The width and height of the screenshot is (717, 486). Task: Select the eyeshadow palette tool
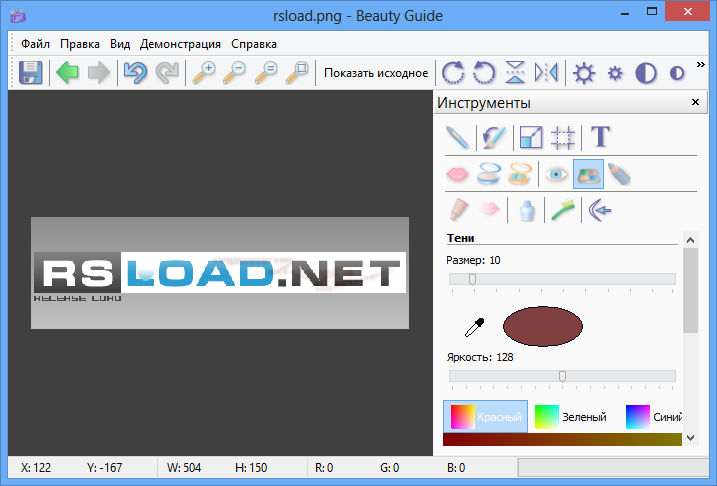pos(588,174)
